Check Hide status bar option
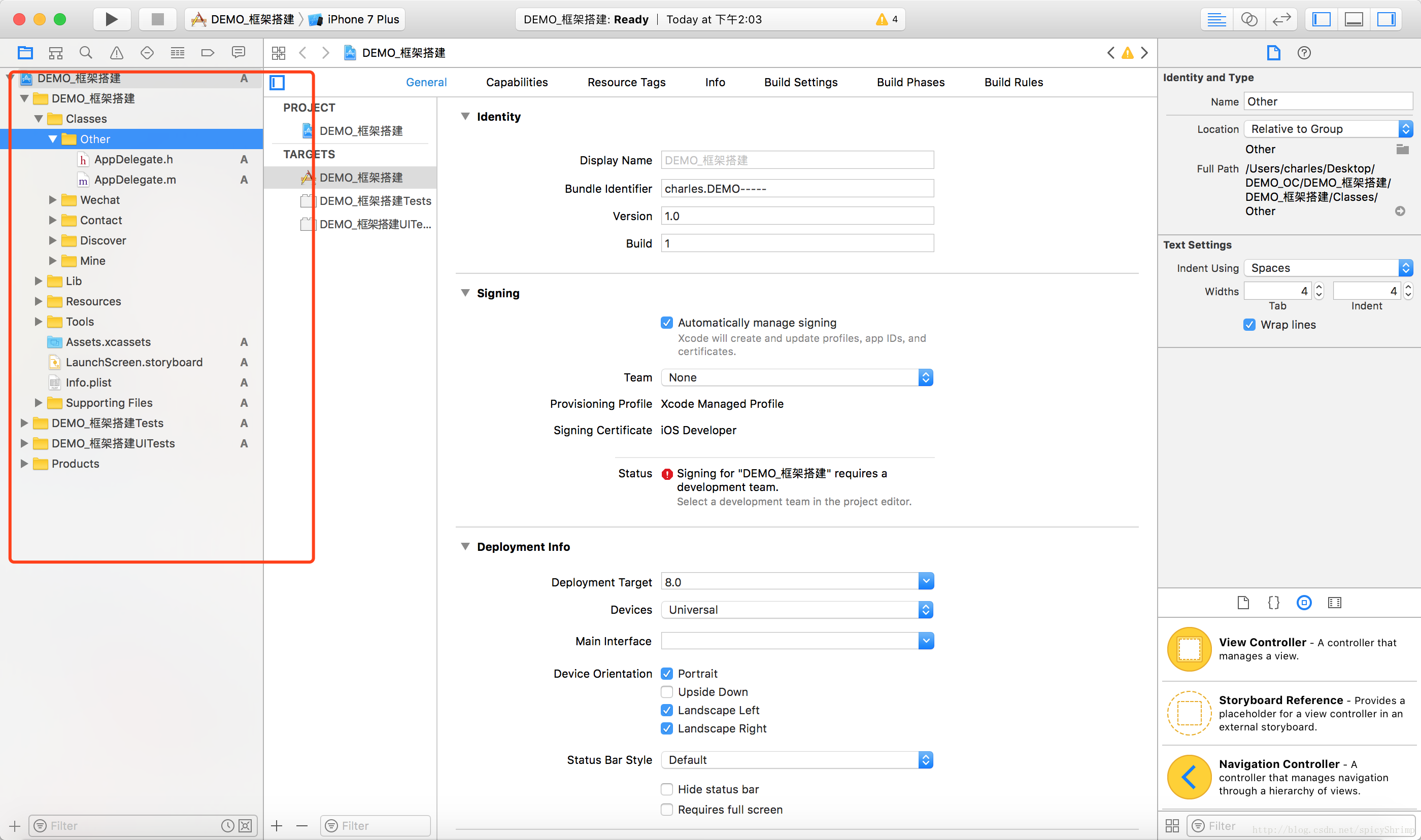Screen dimensions: 1421x840 point(667,789)
